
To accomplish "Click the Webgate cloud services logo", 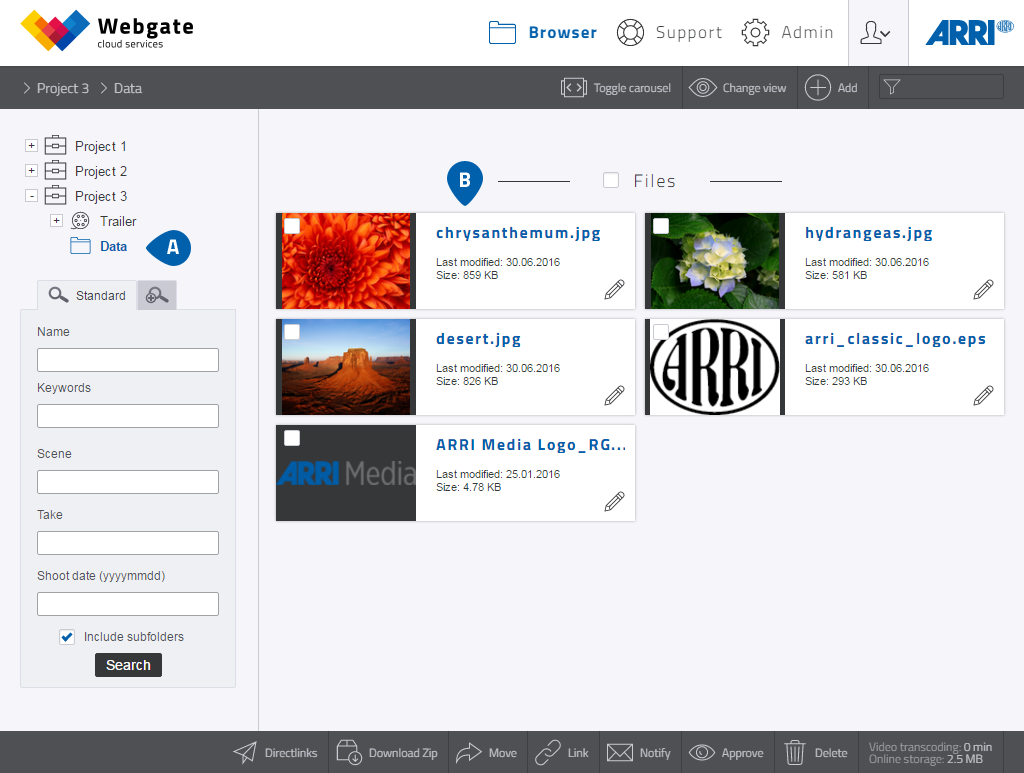I will pos(107,31).
